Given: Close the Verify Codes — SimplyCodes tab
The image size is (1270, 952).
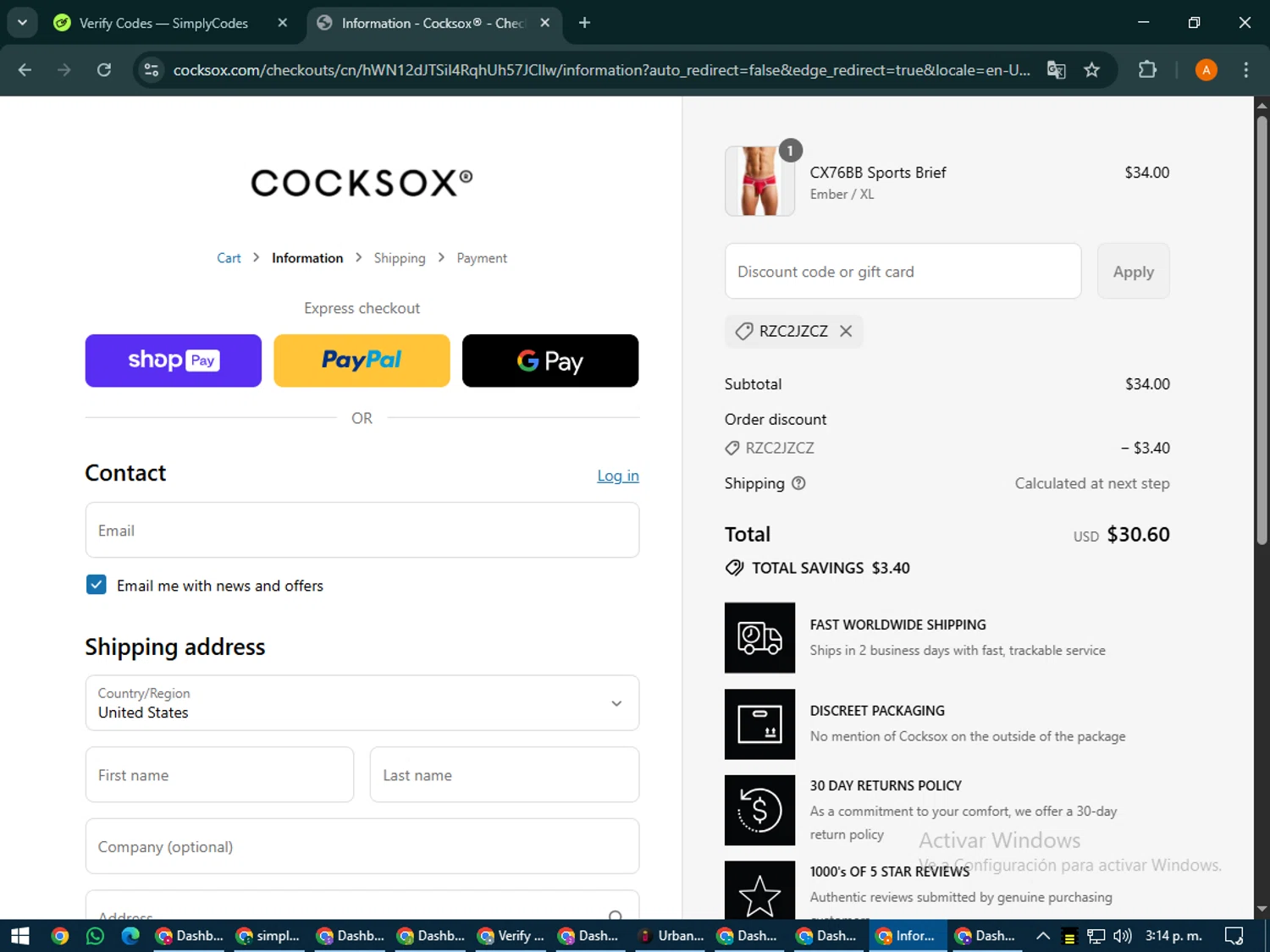Looking at the screenshot, I should [283, 23].
